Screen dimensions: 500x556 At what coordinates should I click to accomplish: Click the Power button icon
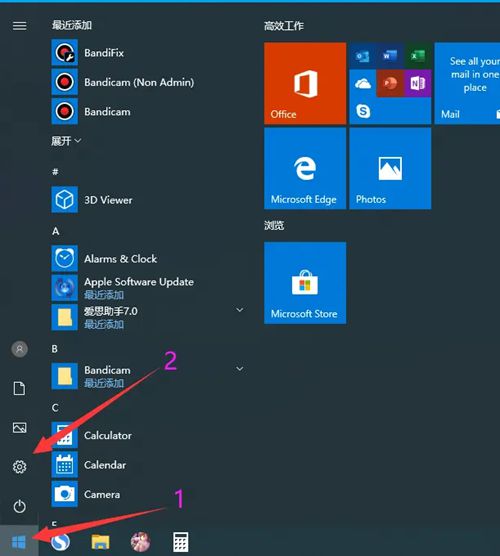point(20,506)
